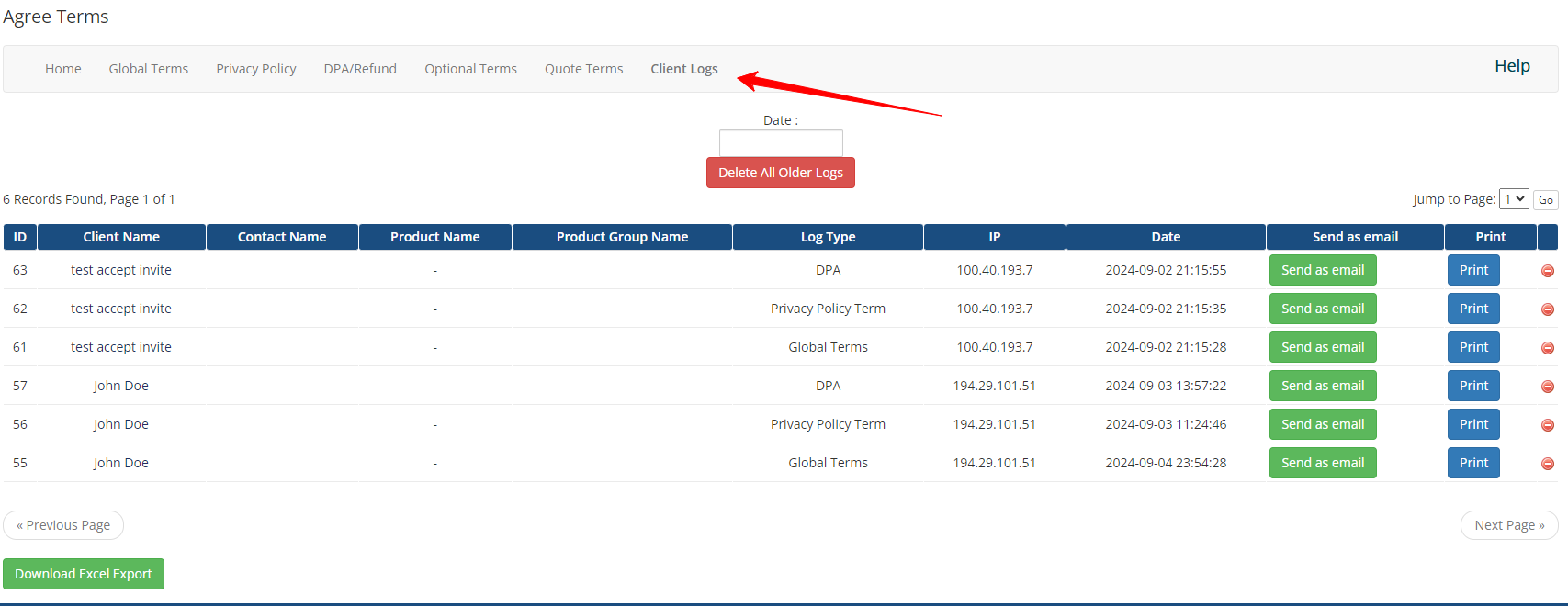Download the Excel export file
1568x606 pixels.
pos(84,574)
